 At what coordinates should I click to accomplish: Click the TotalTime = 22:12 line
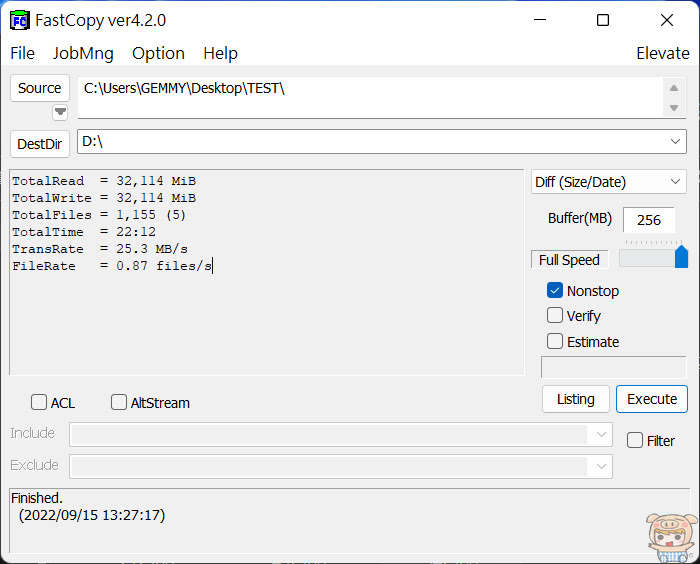[x=84, y=232]
